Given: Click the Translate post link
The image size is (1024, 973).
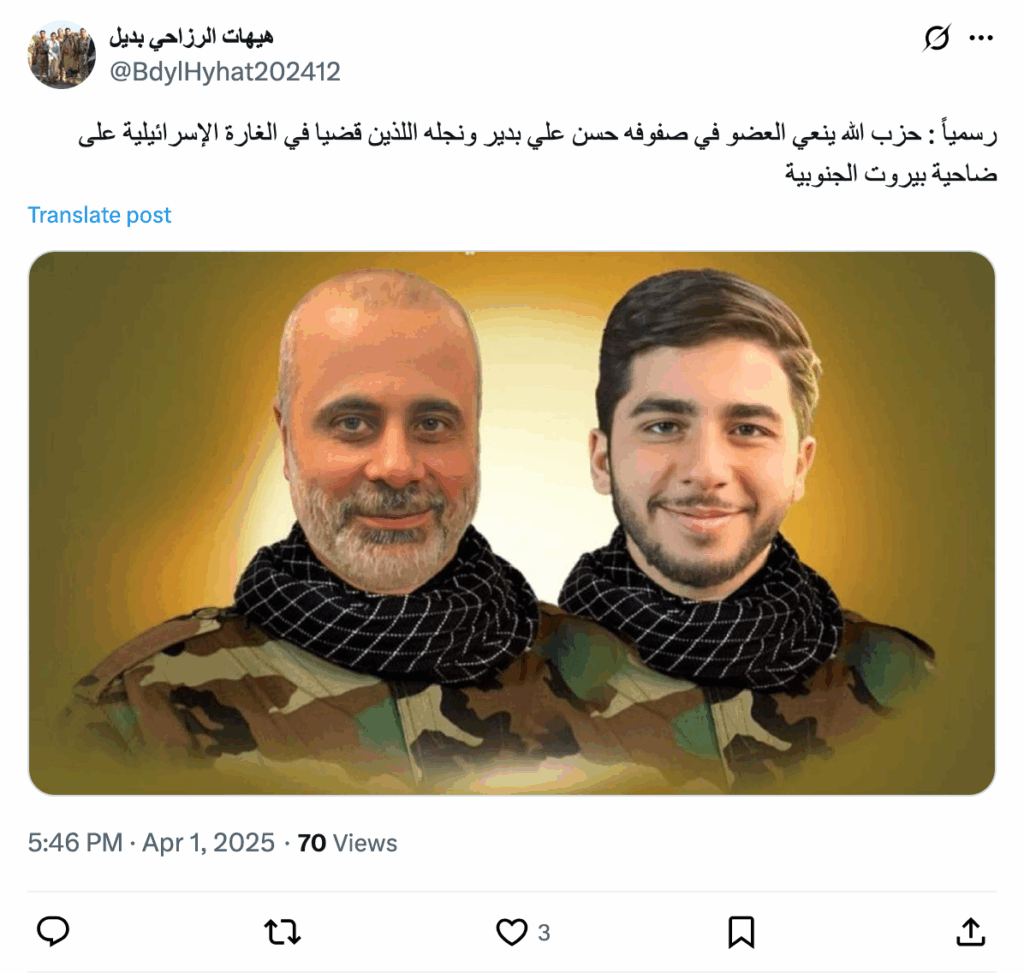Looking at the screenshot, I should 99,215.
